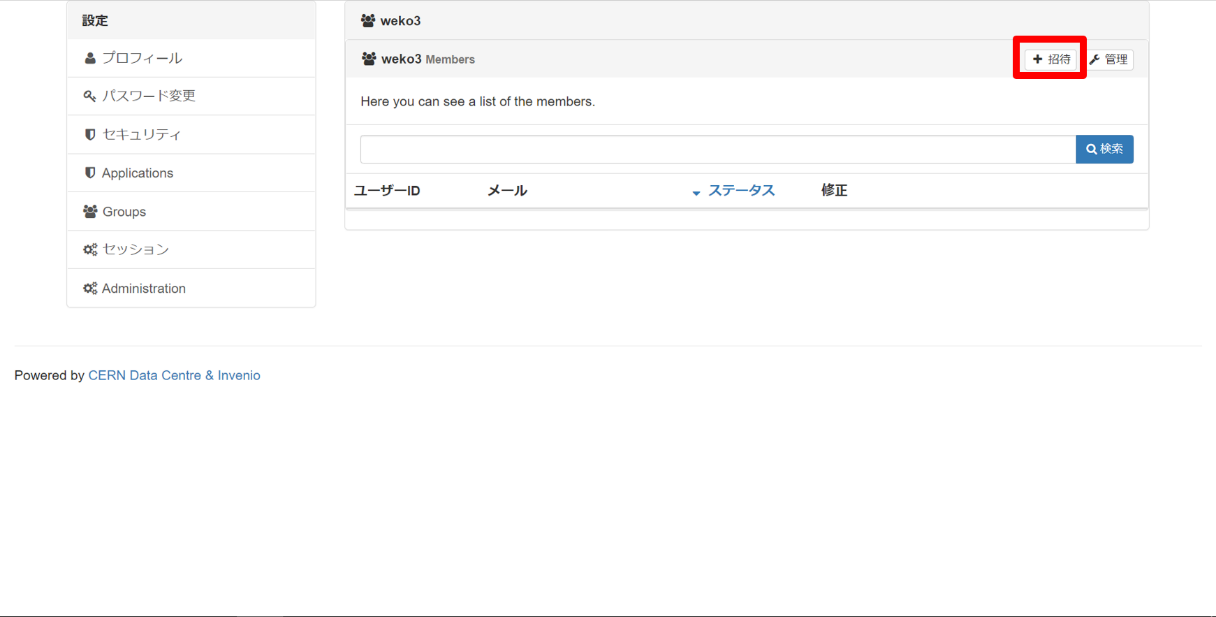Click the gears icon beside セッション
The width and height of the screenshot is (1216, 617).
(x=90, y=250)
